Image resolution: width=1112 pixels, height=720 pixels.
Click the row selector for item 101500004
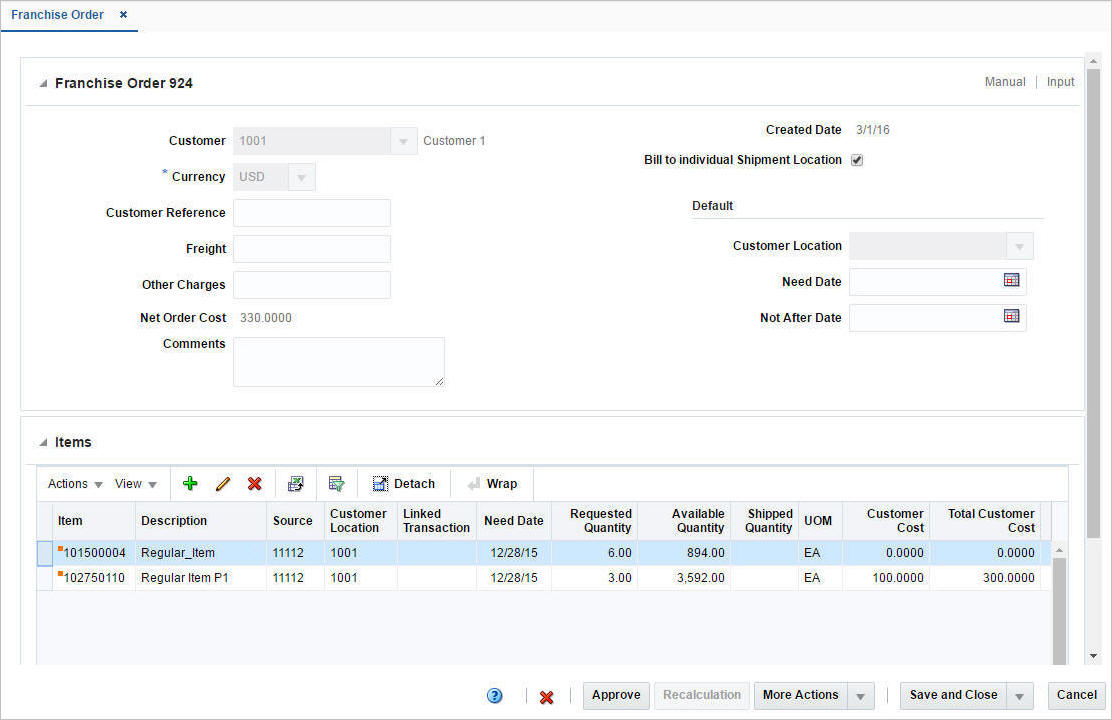click(x=45, y=553)
